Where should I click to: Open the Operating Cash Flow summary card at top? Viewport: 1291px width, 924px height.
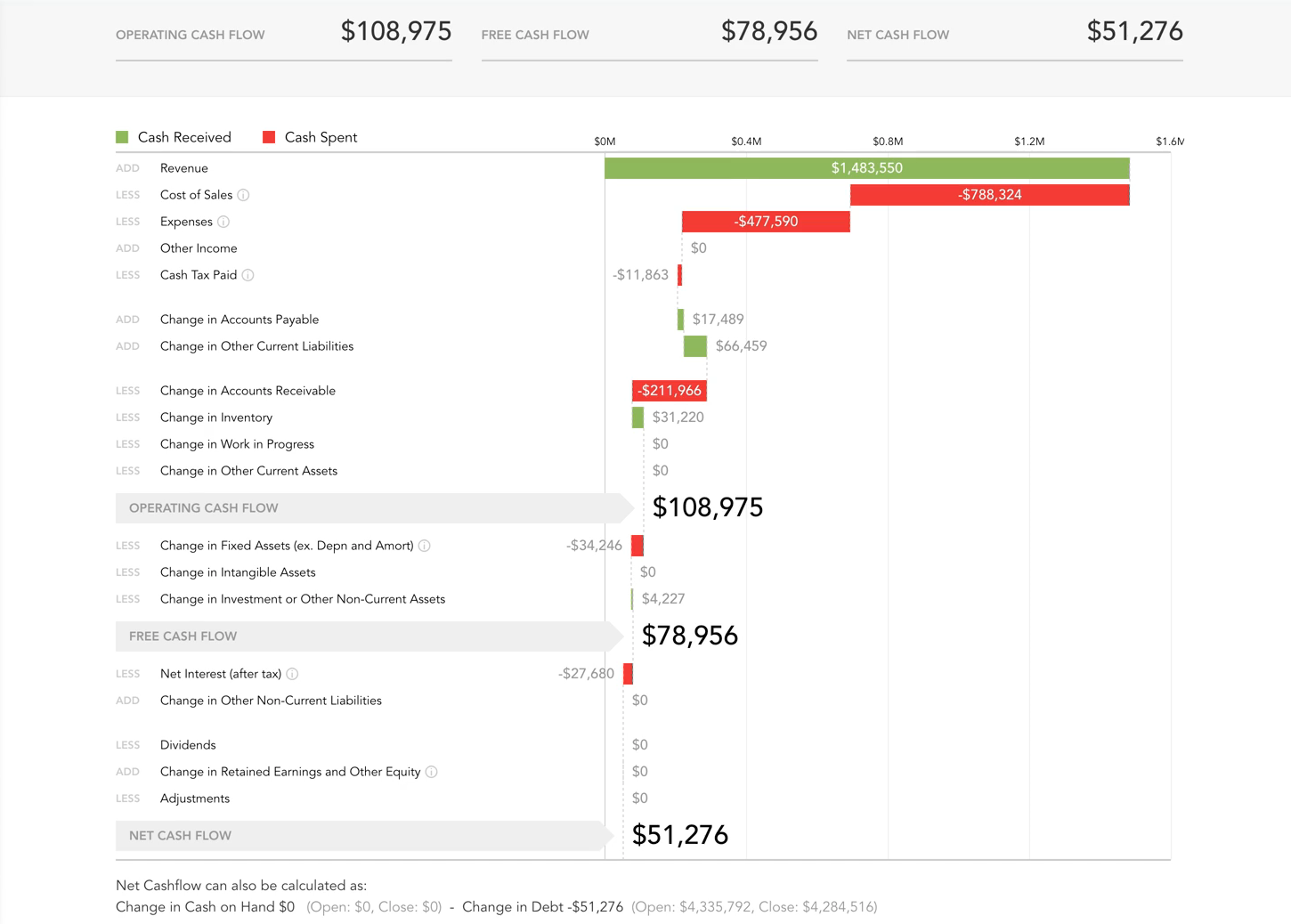[283, 34]
